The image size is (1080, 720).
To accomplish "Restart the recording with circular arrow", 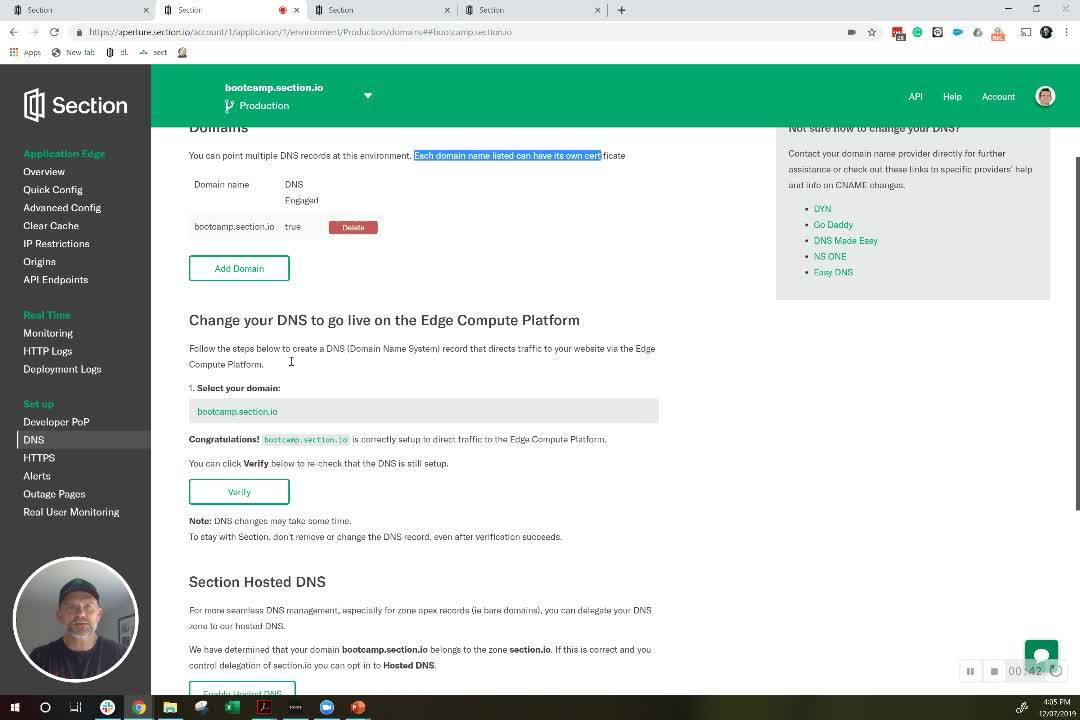I will (x=1056, y=671).
